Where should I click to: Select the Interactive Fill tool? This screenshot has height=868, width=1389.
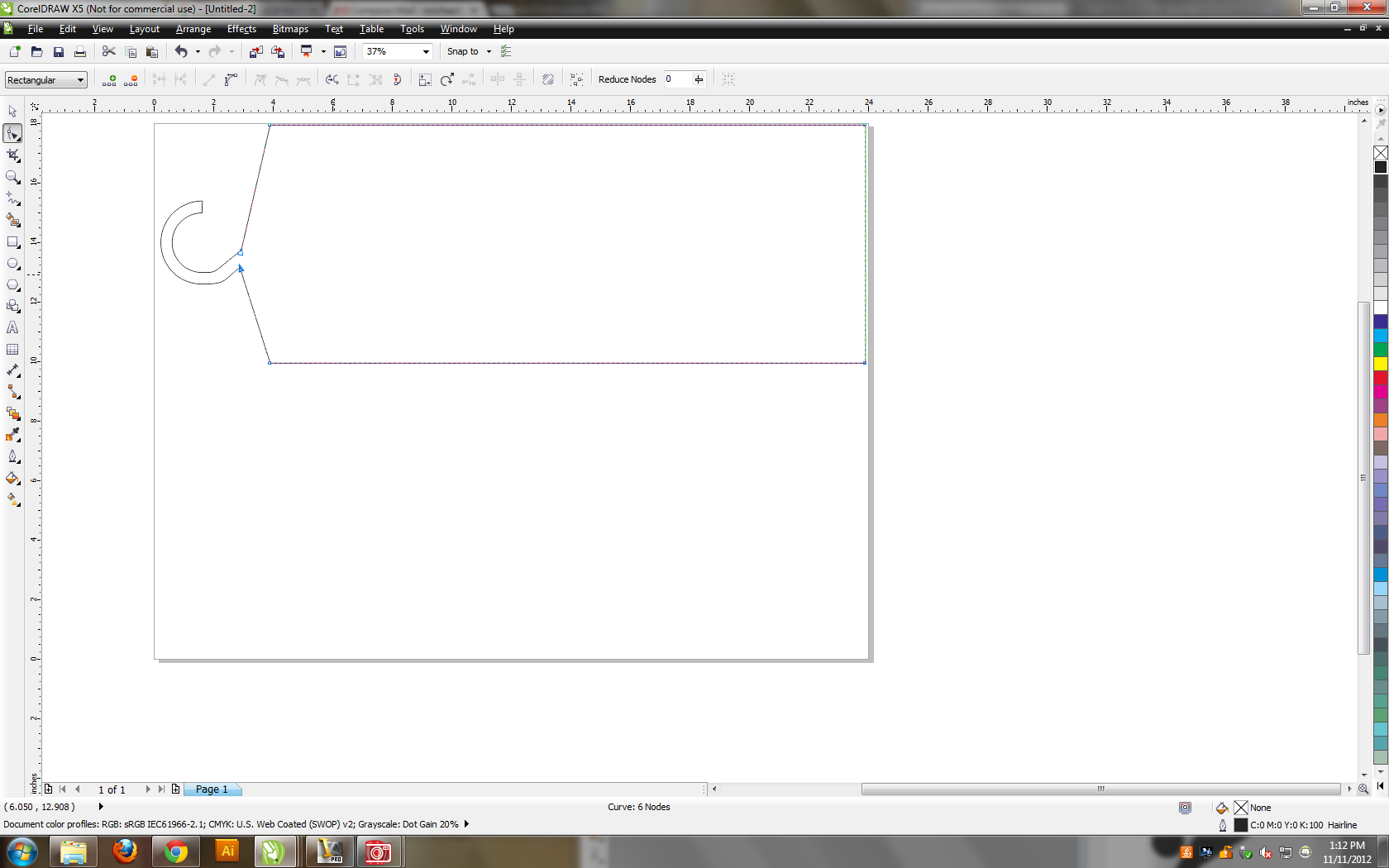click(12, 499)
